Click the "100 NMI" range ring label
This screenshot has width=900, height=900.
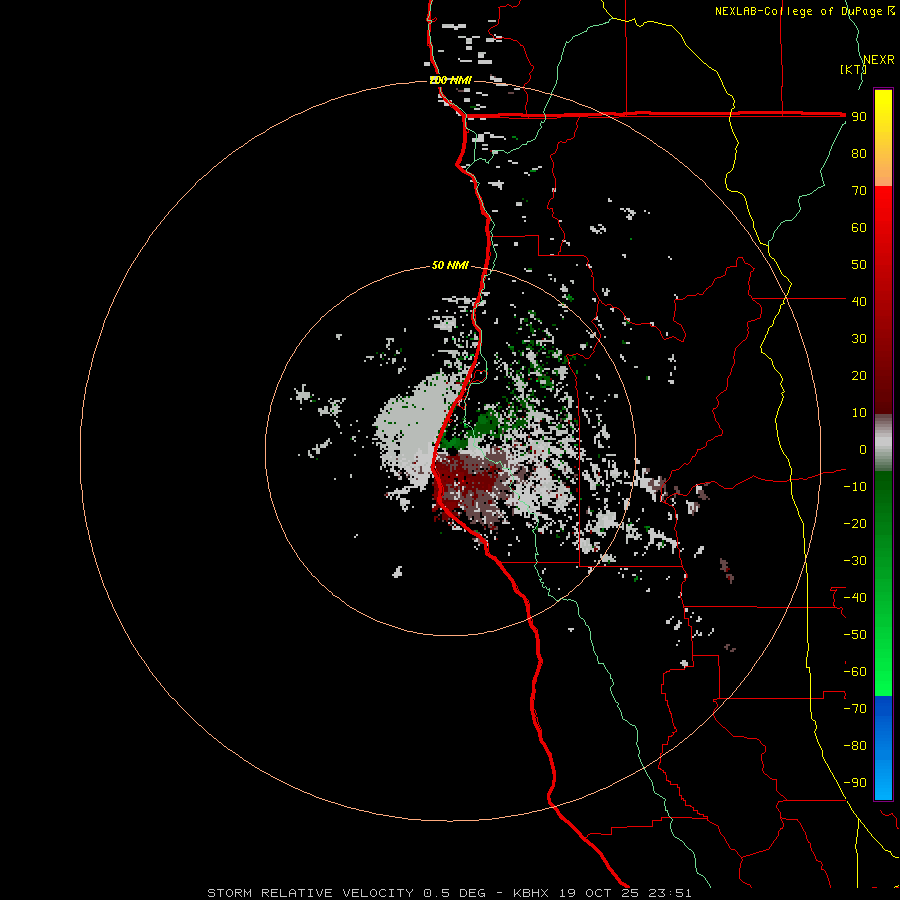click(x=451, y=80)
